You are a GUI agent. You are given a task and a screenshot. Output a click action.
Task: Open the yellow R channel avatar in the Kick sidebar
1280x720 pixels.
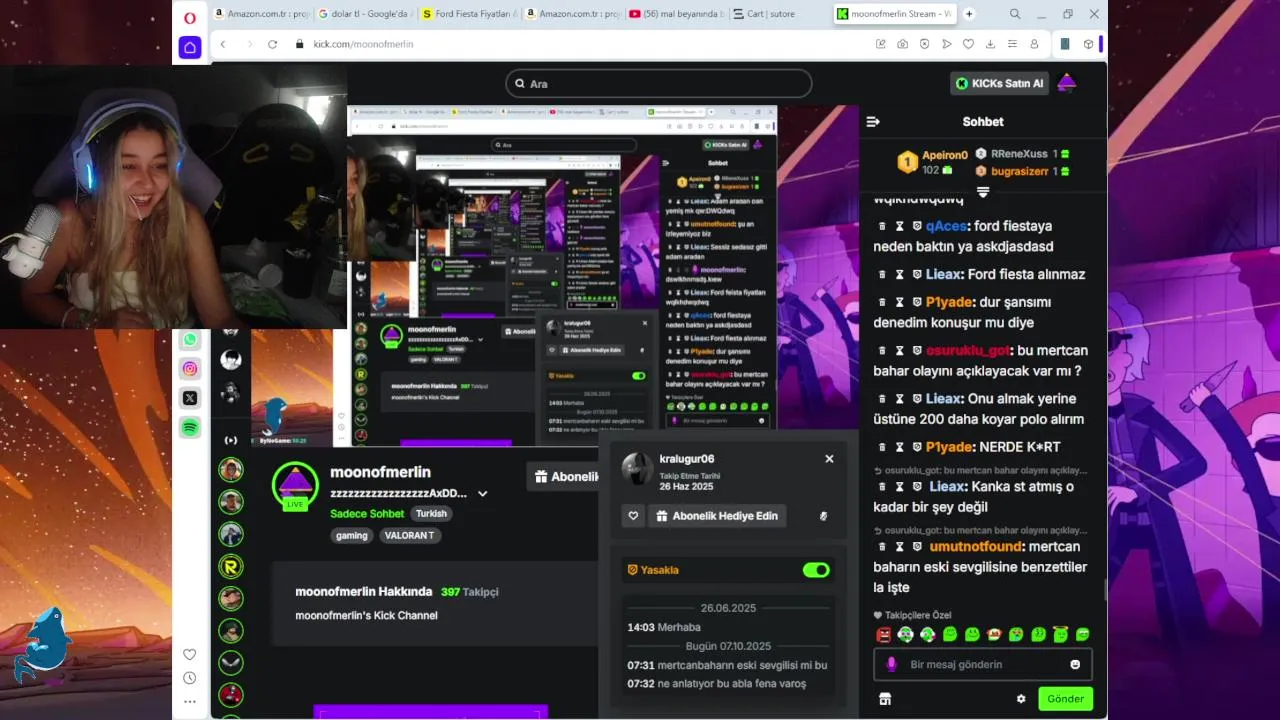pos(231,566)
